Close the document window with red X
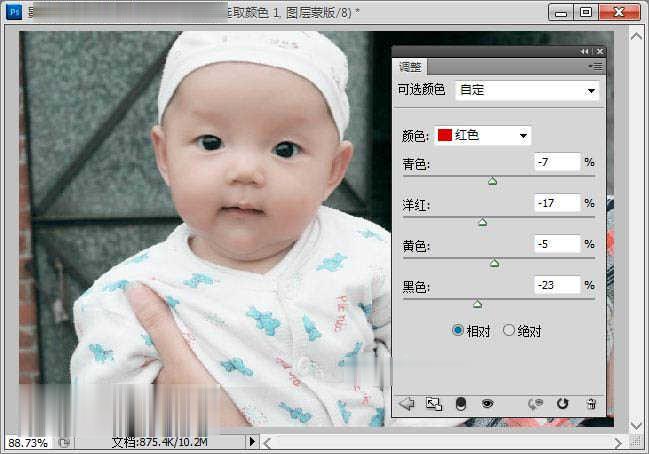This screenshot has height=454, width=649. (x=619, y=12)
